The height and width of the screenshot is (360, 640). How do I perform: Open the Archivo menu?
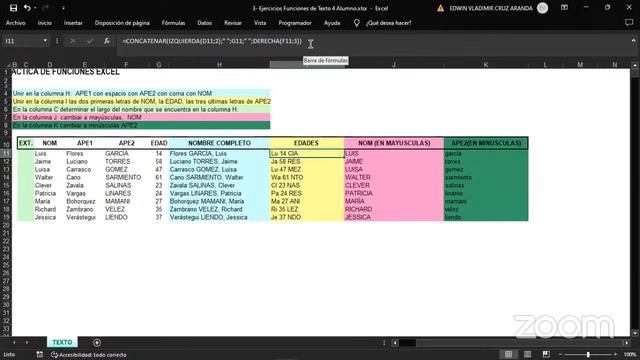pos(16,23)
